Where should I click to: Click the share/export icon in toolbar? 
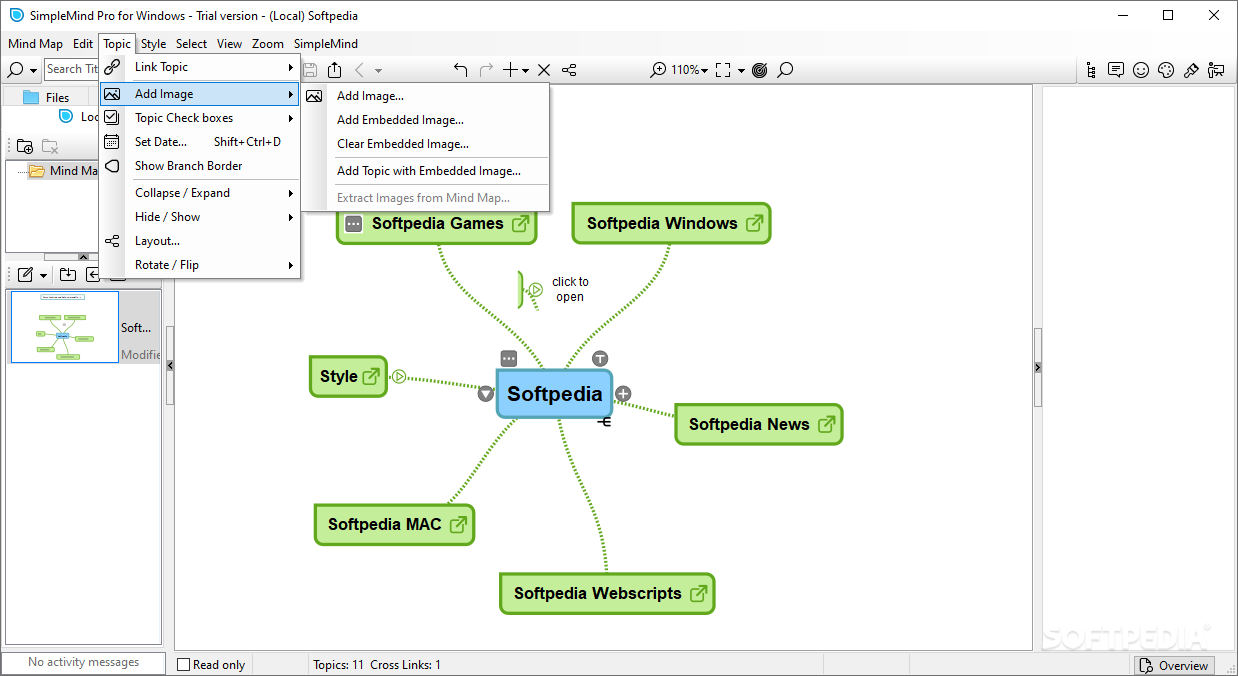click(334, 70)
